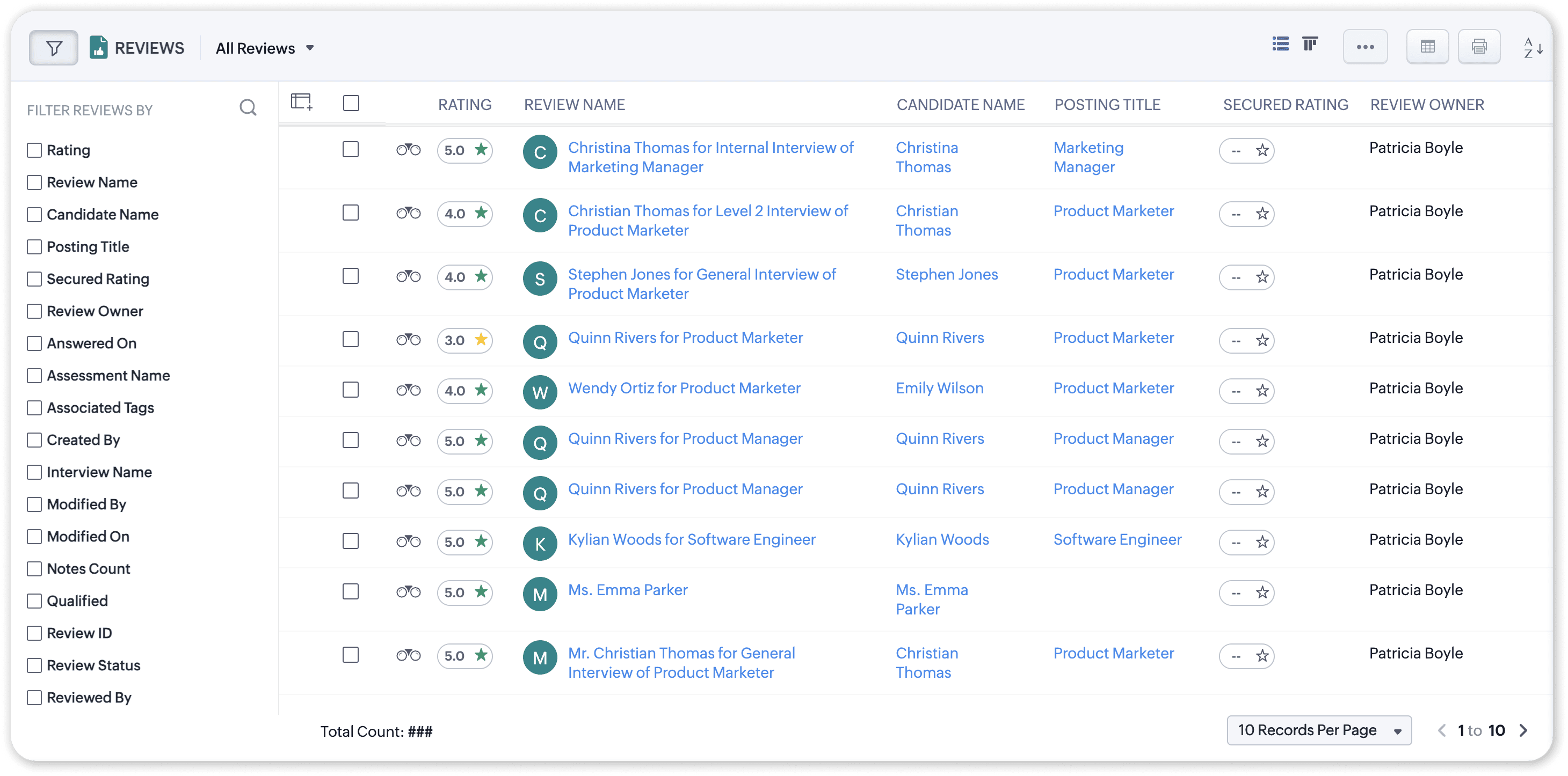Click the filter funnel icon button
1568x776 pixels.
point(54,47)
